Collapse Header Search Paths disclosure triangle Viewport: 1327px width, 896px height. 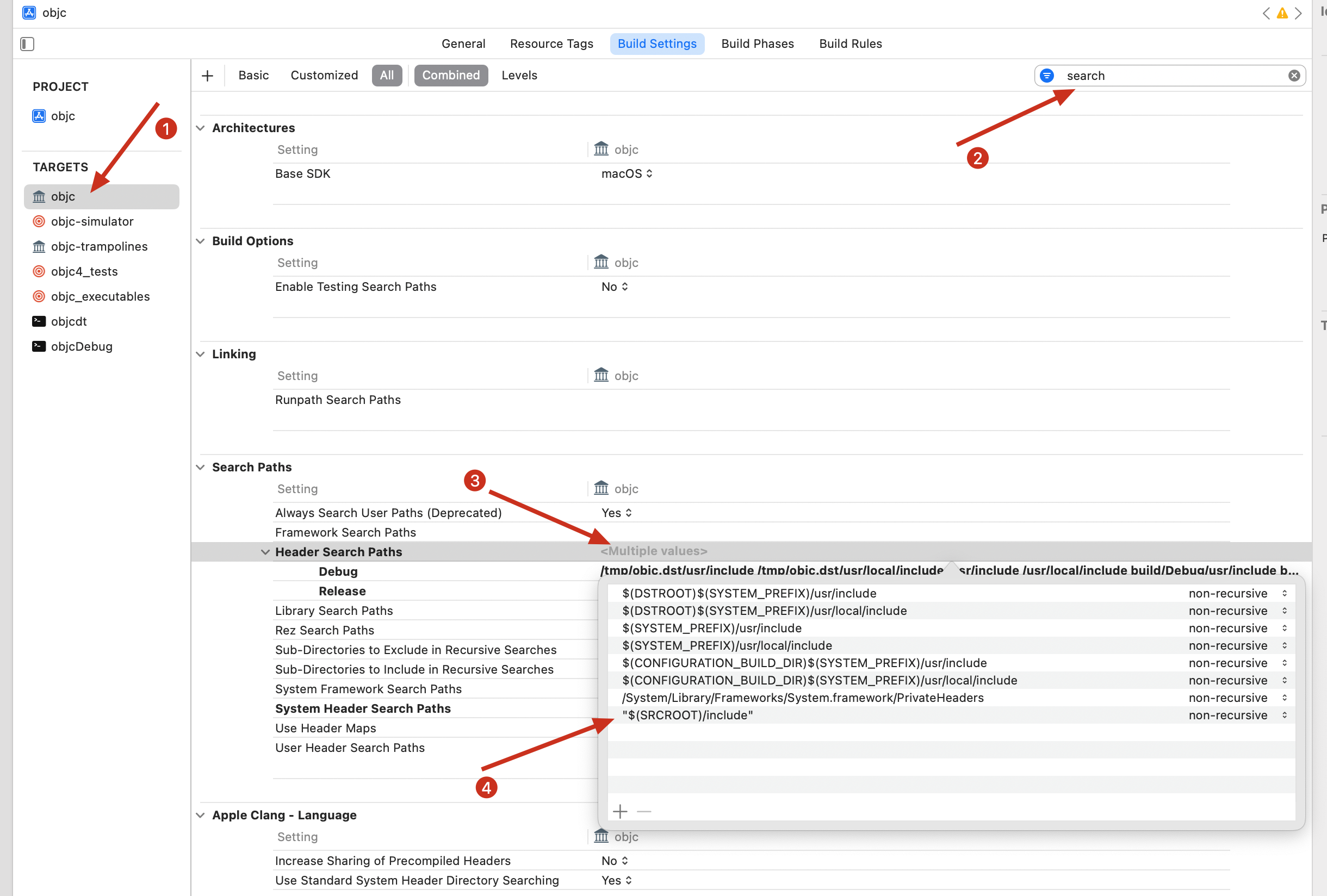point(265,552)
